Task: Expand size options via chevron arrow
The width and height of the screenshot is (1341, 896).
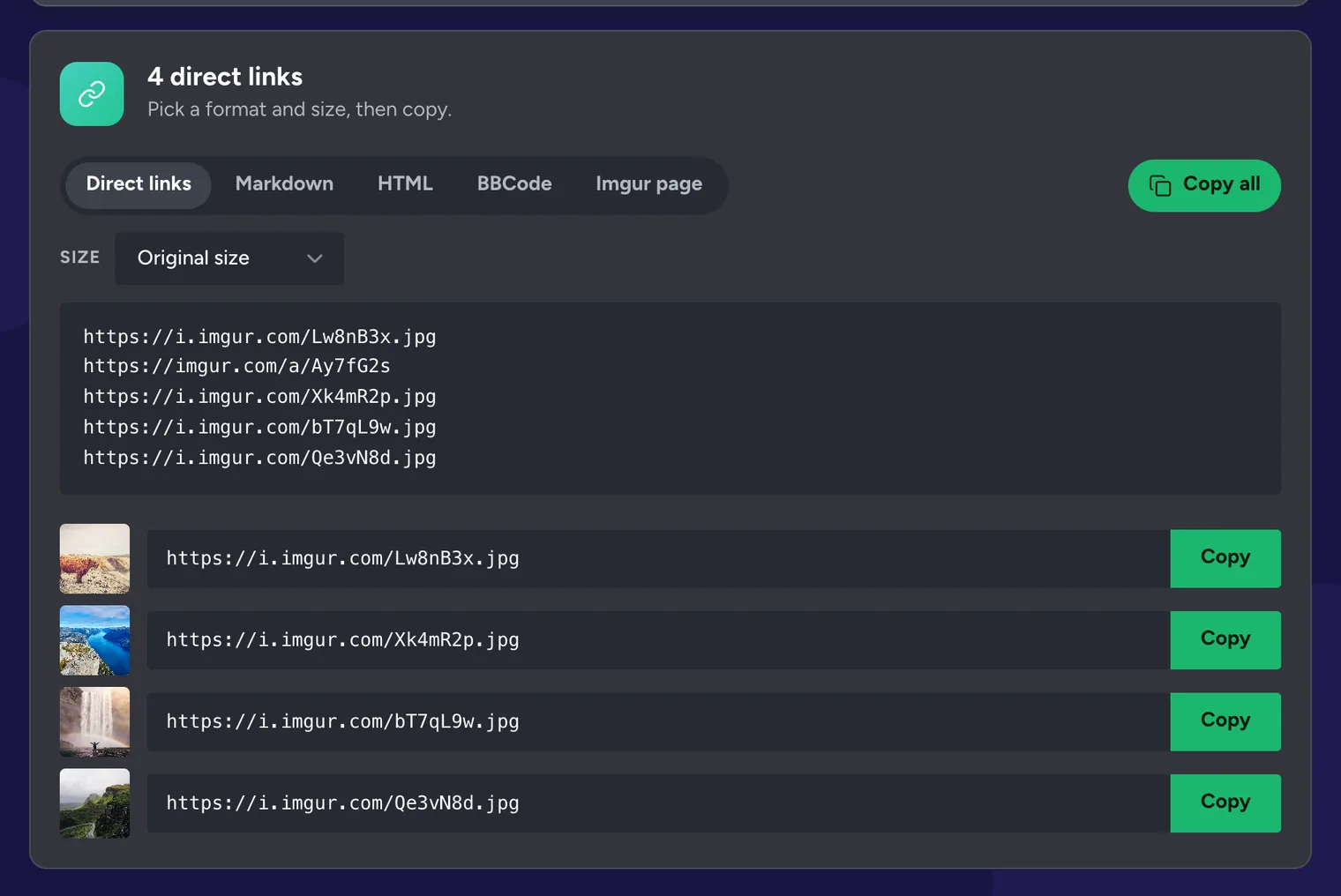Action: [315, 258]
